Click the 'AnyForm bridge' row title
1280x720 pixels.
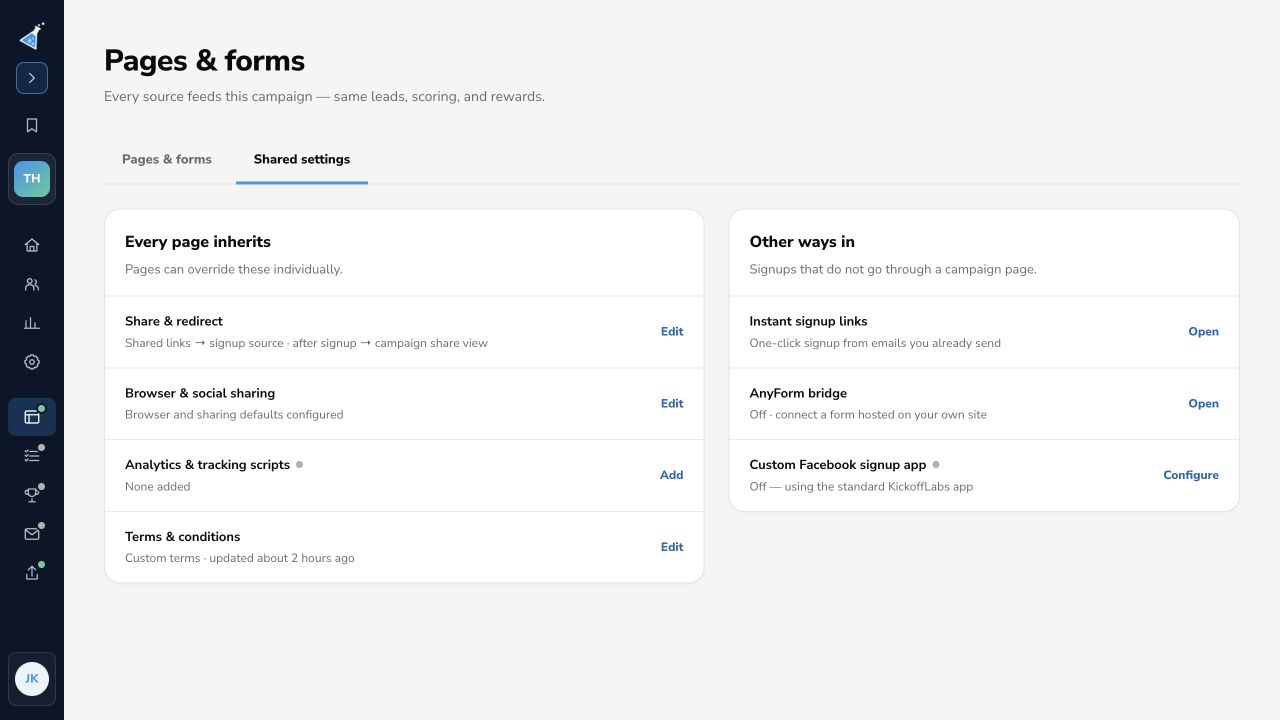[x=798, y=394]
